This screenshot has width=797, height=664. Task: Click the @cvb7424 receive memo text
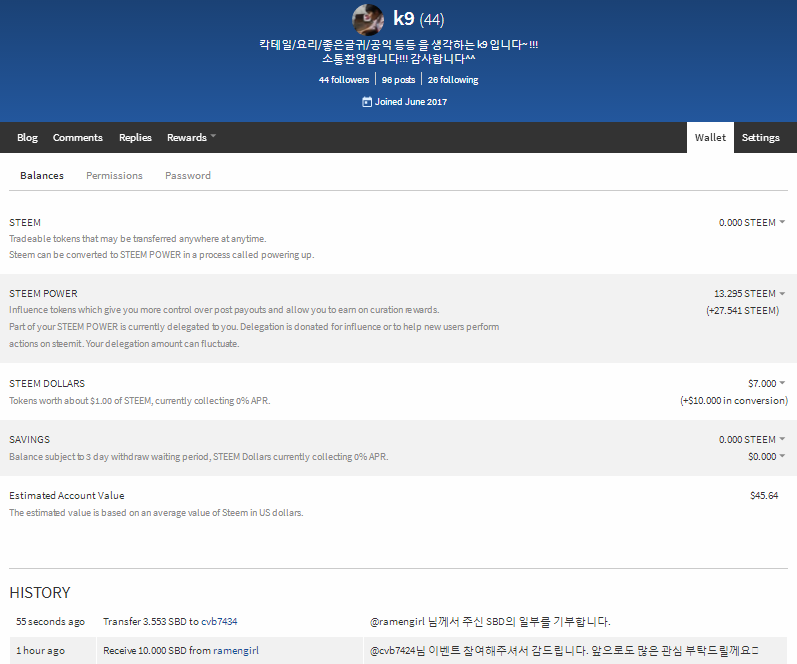click(x=564, y=650)
